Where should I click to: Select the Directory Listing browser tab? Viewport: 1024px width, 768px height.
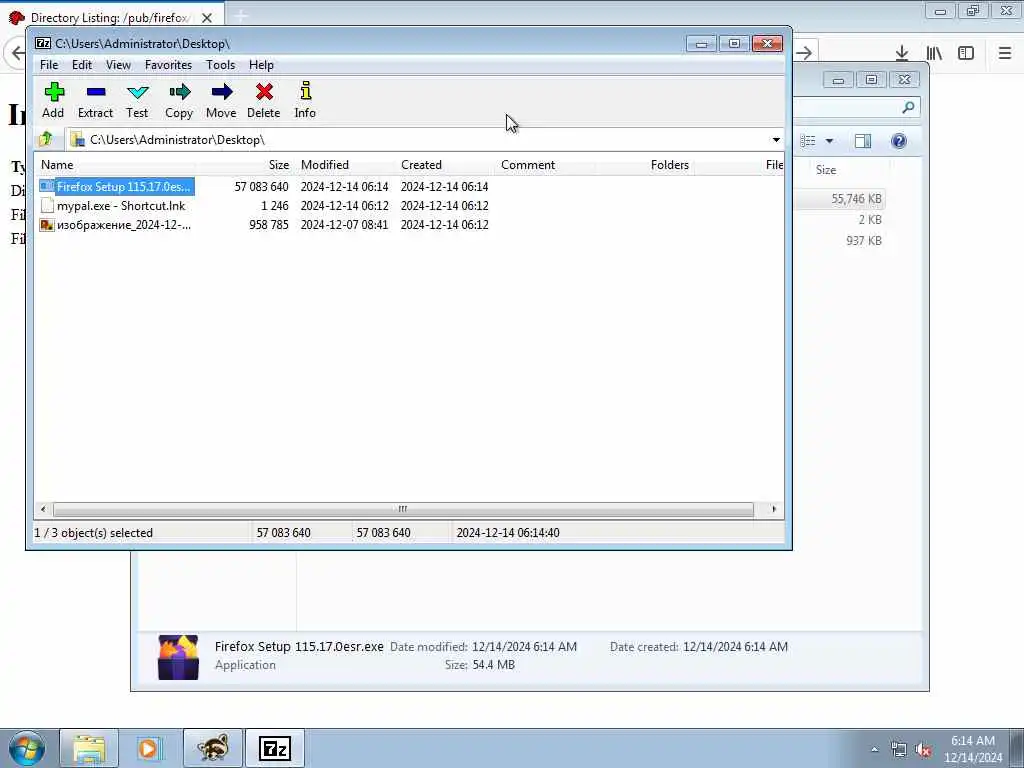[x=111, y=18]
